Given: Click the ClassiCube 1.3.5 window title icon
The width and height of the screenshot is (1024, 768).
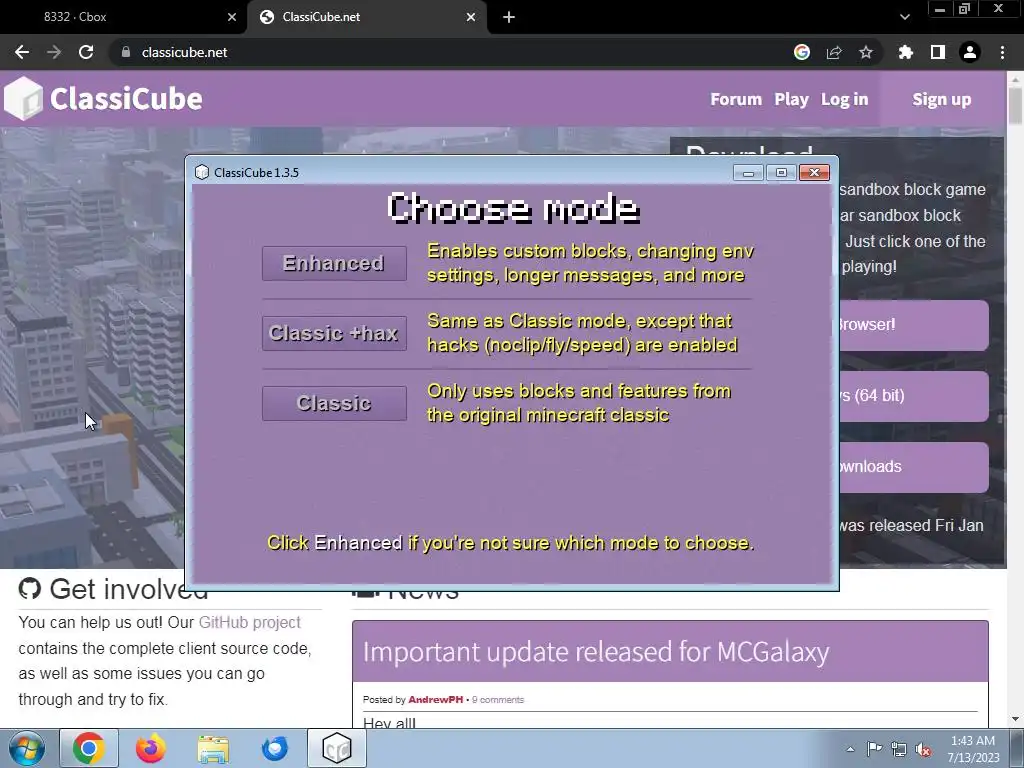Looking at the screenshot, I should pyautogui.click(x=202, y=172).
